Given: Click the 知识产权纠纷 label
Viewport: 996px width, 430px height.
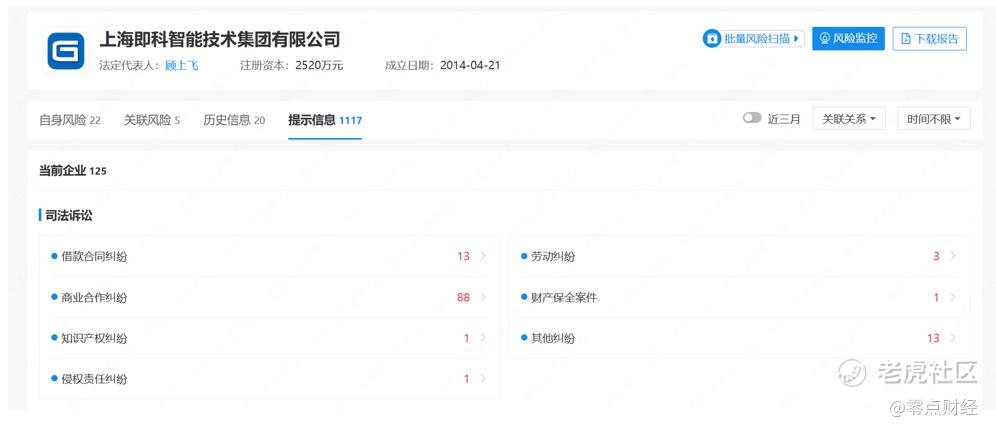Looking at the screenshot, I should (x=94, y=339).
